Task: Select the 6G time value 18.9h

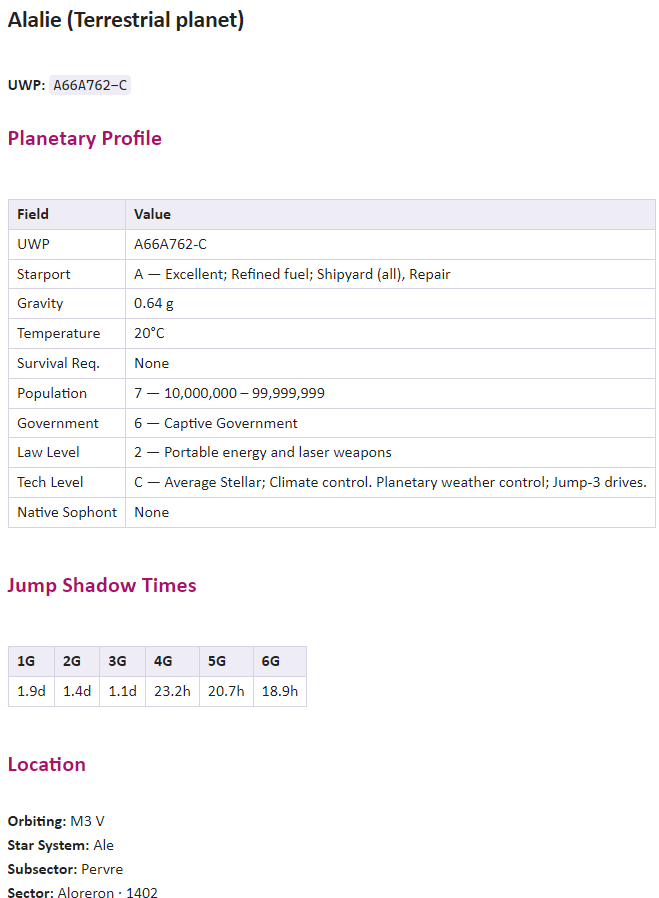Action: click(280, 691)
